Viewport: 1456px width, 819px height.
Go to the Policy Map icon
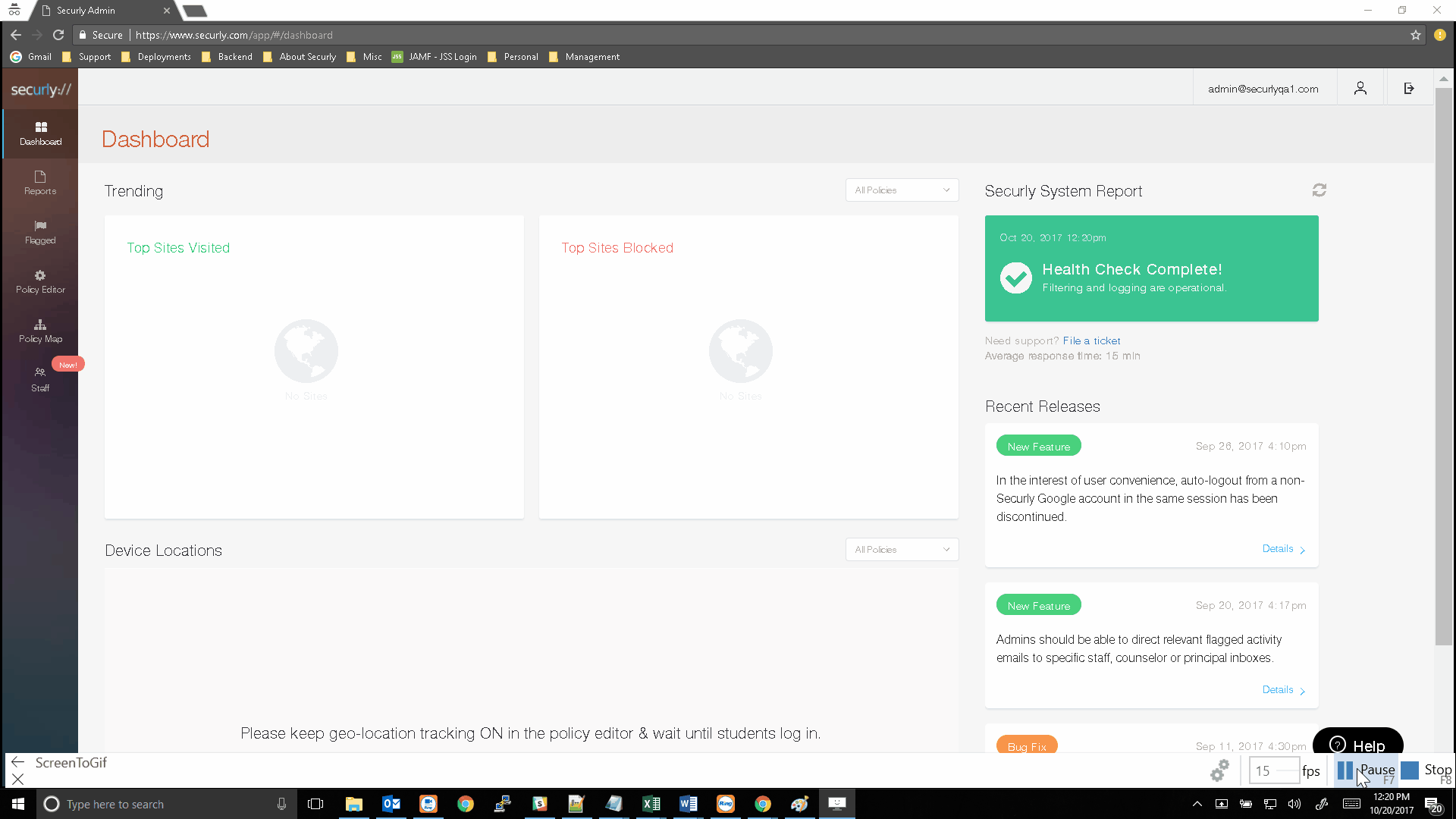tap(40, 325)
